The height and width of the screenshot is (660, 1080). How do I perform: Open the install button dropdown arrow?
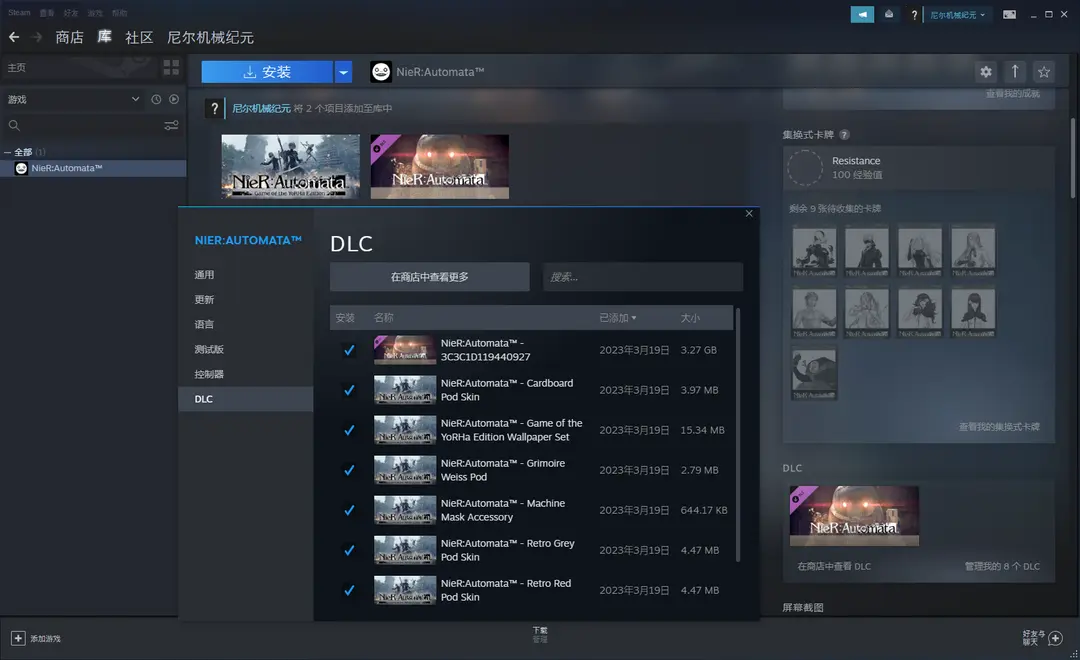click(x=343, y=72)
